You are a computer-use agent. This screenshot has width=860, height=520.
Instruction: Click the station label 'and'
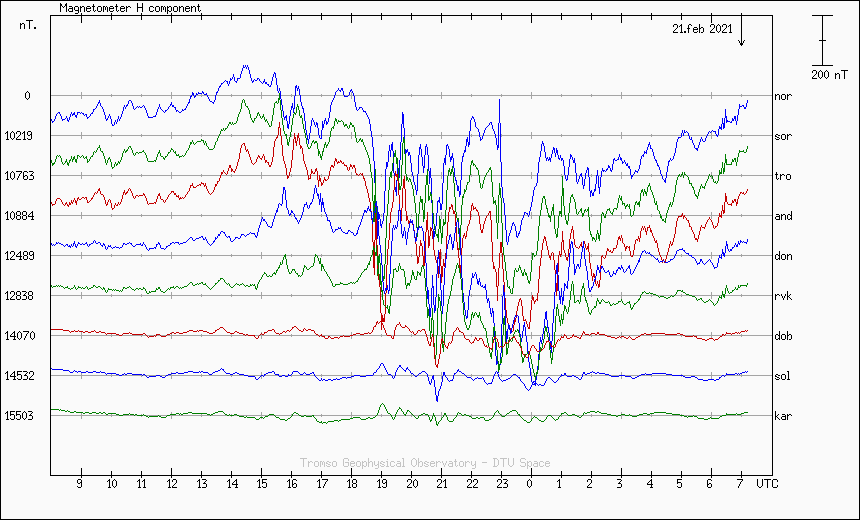click(783, 216)
